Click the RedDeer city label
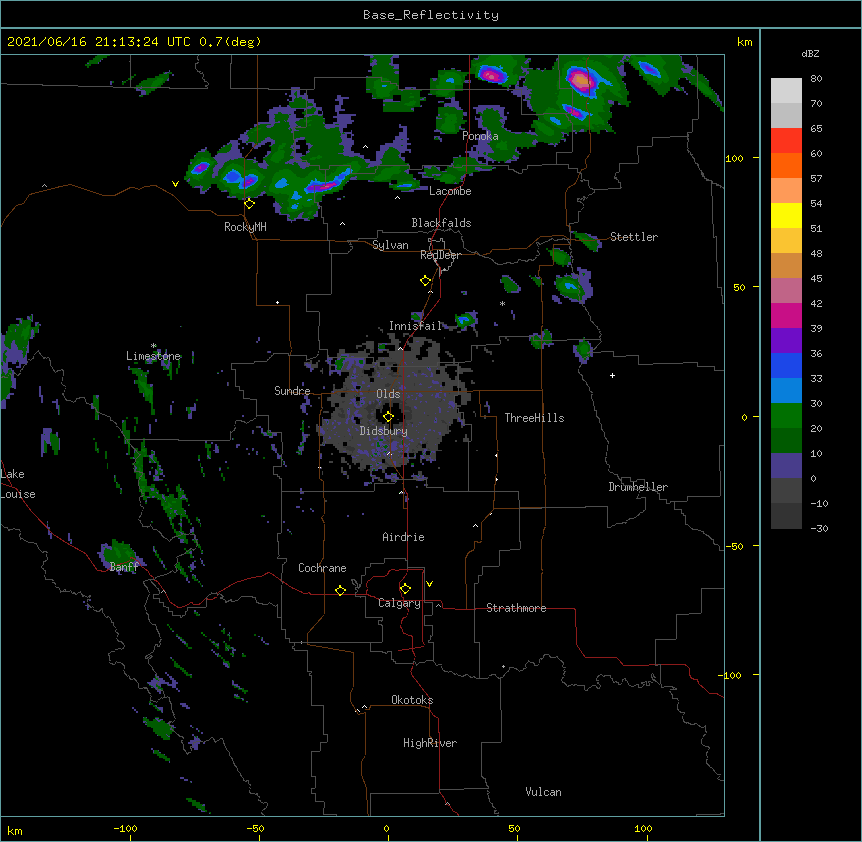862x842 pixels. tap(440, 255)
